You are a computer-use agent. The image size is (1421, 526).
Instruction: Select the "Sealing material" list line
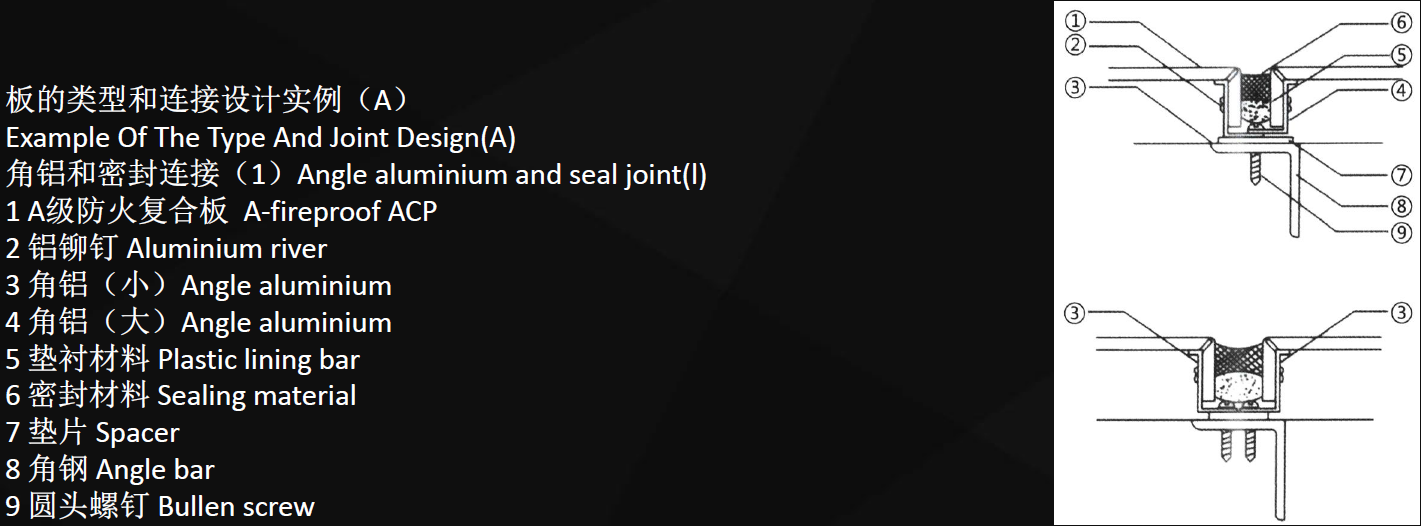[180, 396]
